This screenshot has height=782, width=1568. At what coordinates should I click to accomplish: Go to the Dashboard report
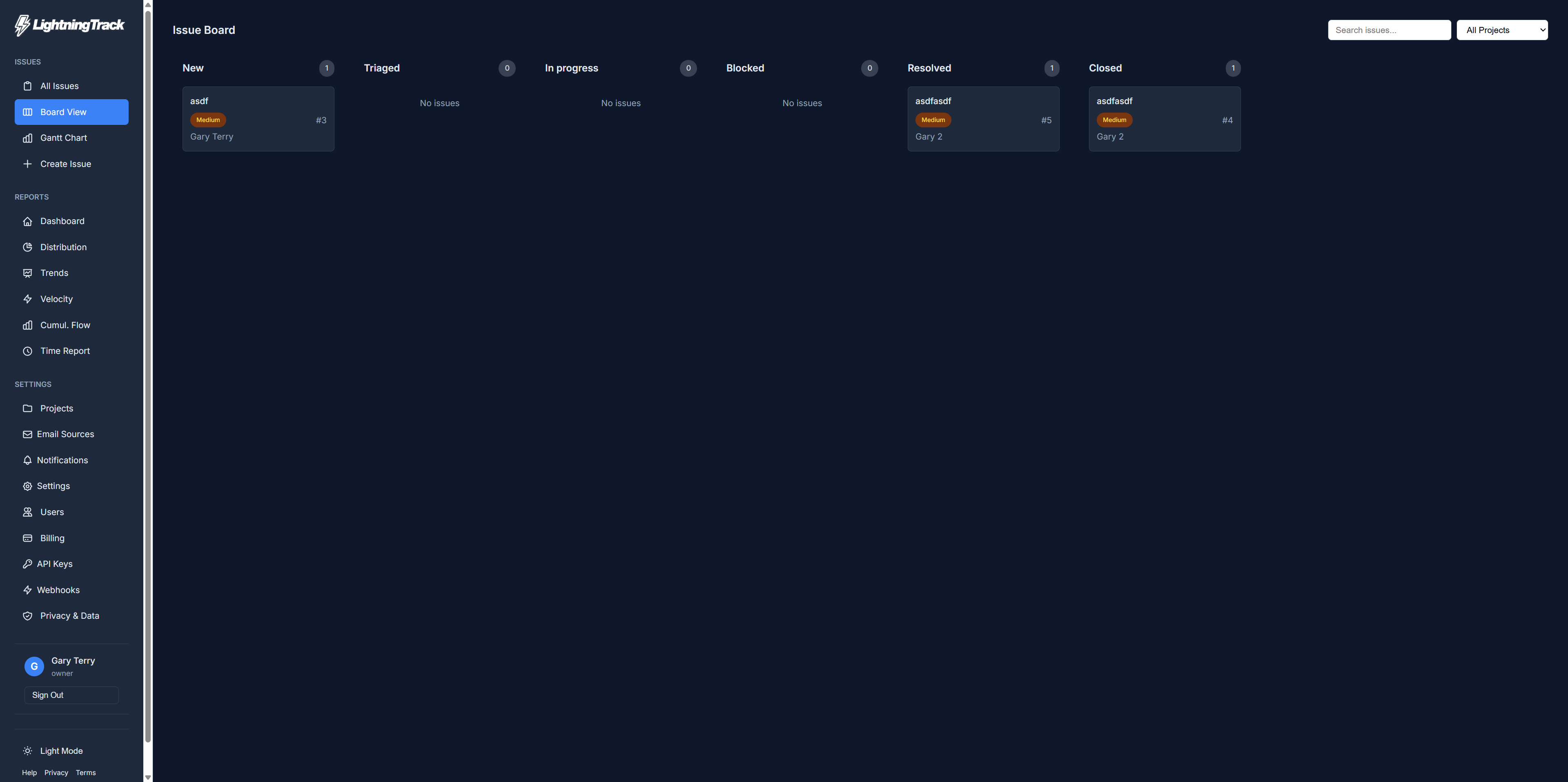[62, 221]
